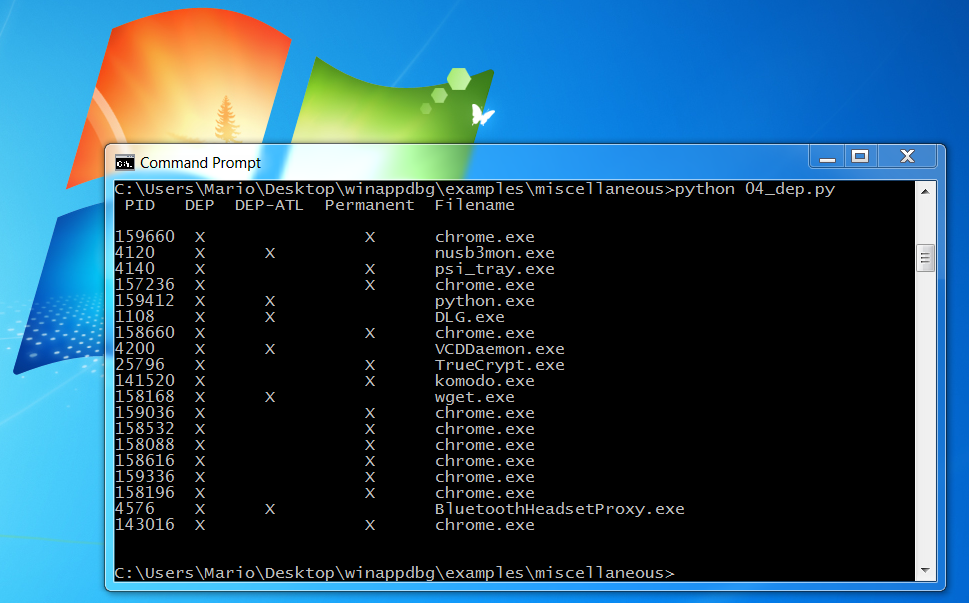
Task: Click python.exe filename
Action: tap(484, 302)
